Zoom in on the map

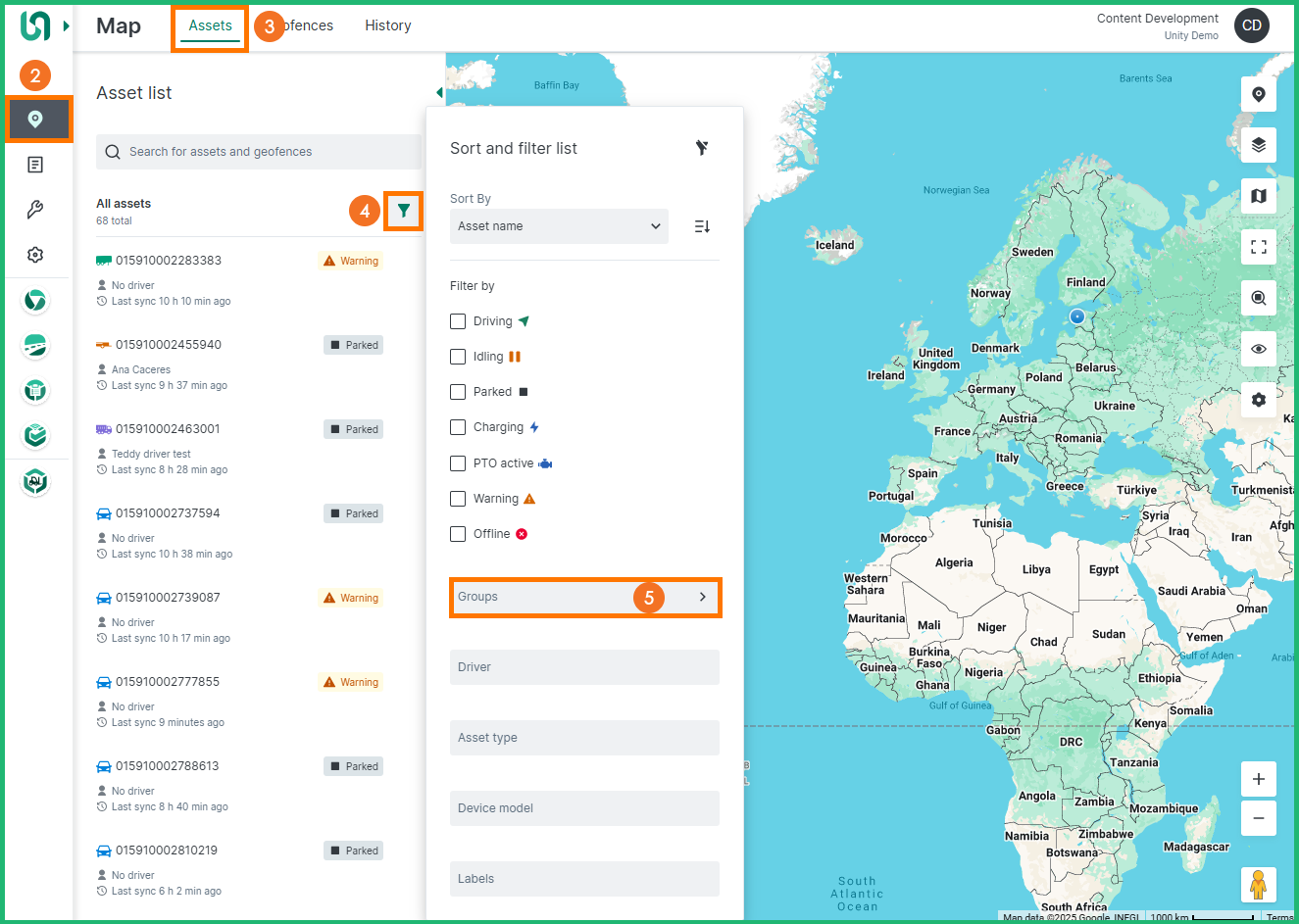tap(1258, 779)
